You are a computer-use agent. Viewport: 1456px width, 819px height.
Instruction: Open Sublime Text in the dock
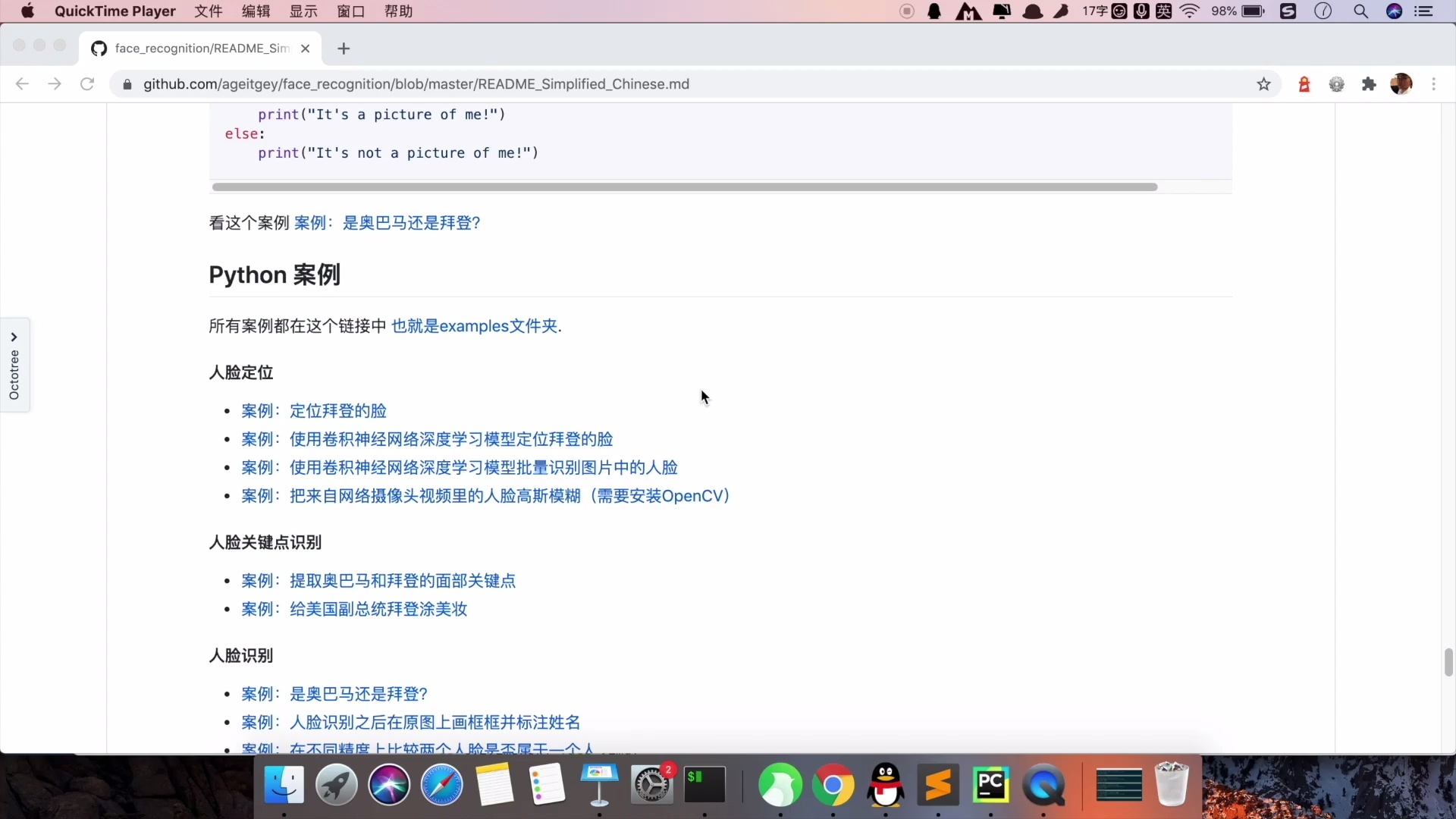[x=938, y=785]
